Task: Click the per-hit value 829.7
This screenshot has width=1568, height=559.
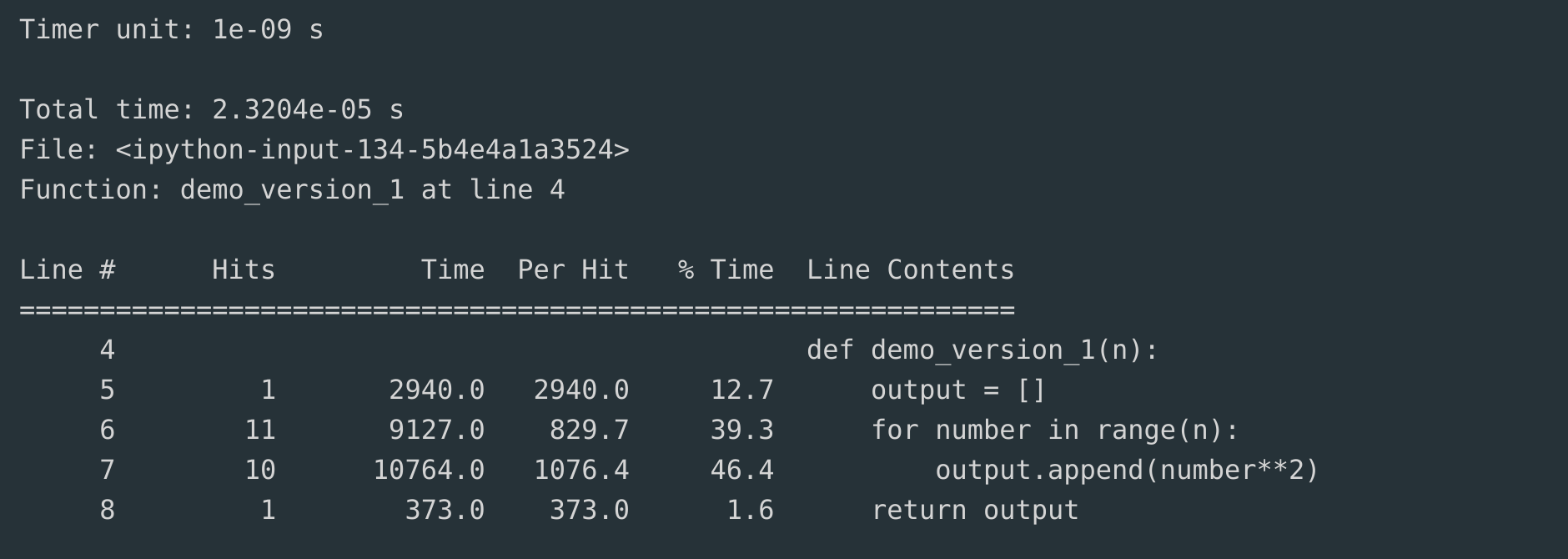Action: pyautogui.click(x=589, y=431)
